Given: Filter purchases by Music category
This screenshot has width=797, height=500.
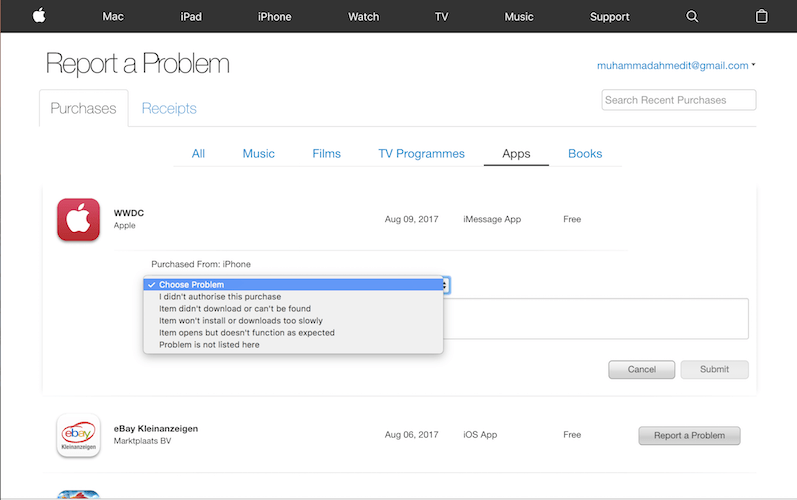Looking at the screenshot, I should [x=258, y=153].
